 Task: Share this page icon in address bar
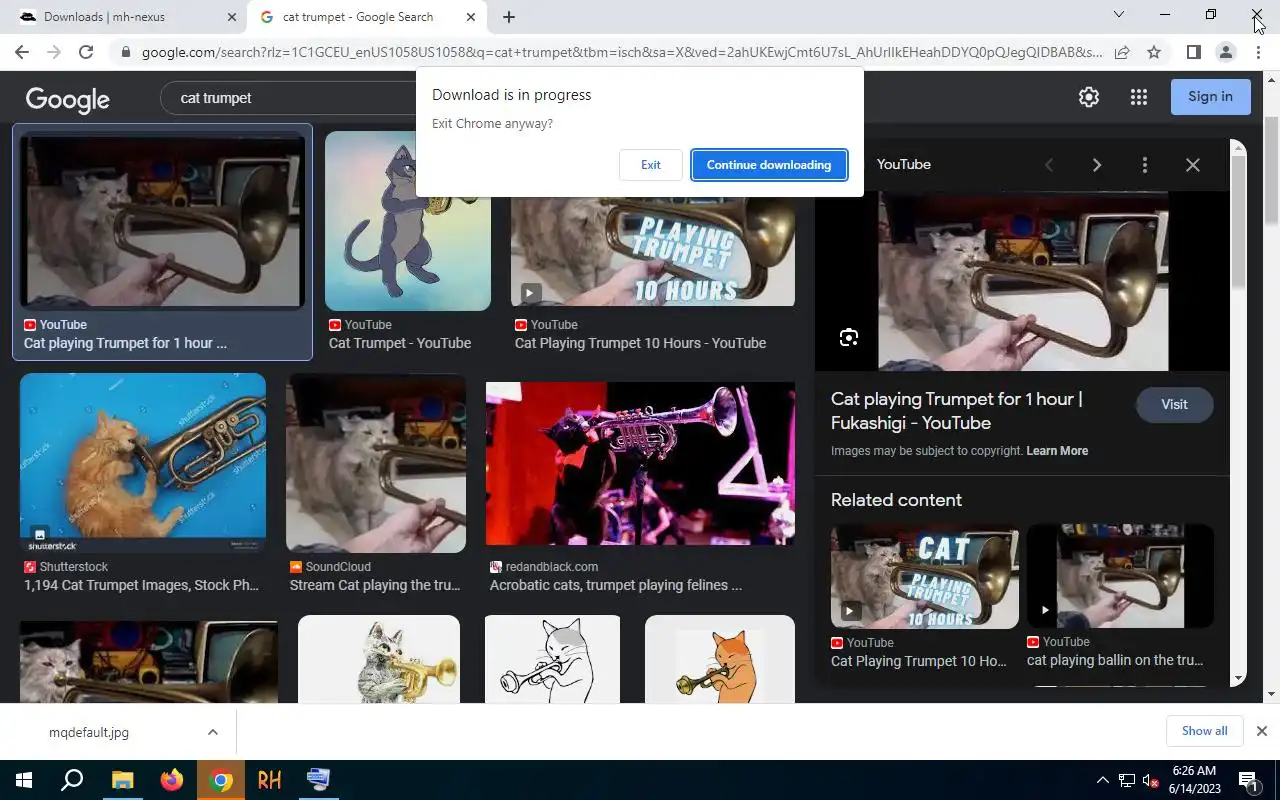pos(1122,52)
